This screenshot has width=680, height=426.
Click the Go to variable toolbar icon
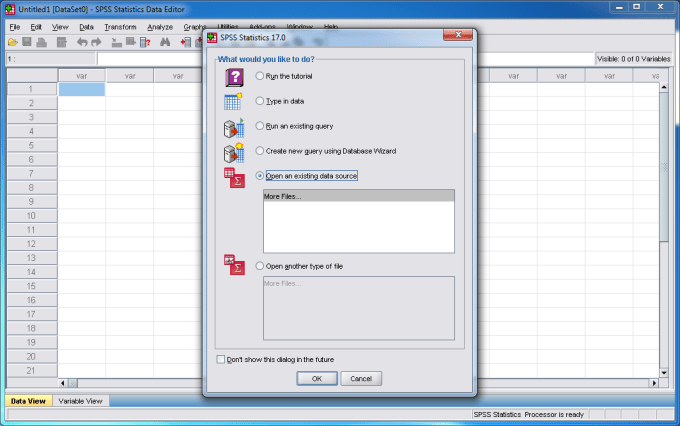(x=131, y=42)
